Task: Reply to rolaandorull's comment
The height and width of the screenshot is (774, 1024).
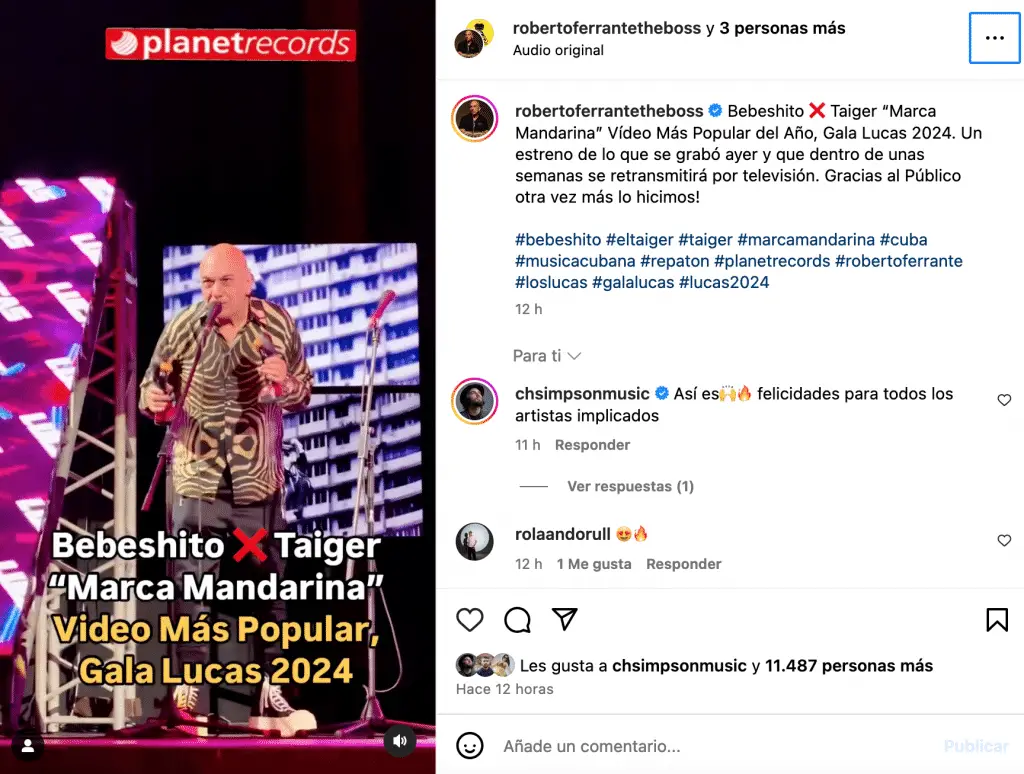Action: 683,564
